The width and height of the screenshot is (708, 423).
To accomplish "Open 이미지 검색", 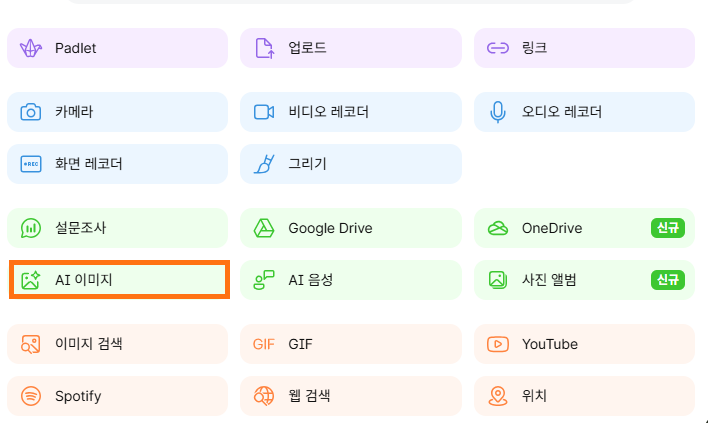I will click(117, 344).
